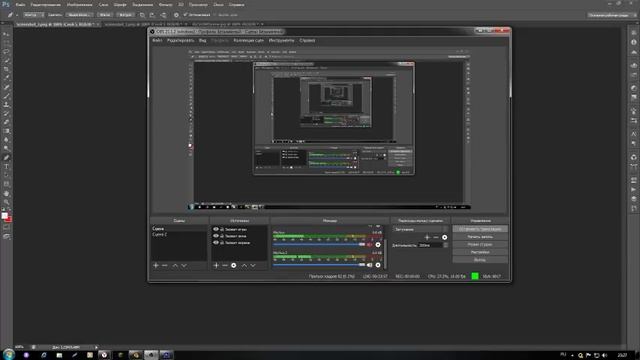Open the Контур mode dropdown in Photoshop

click(x=33, y=15)
